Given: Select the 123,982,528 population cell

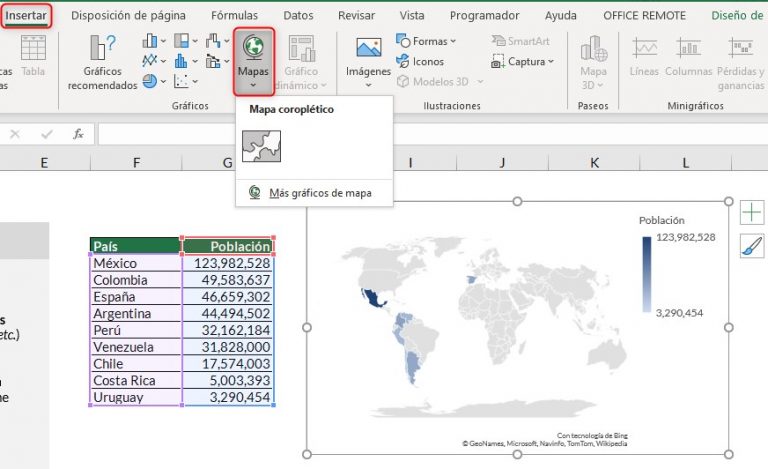Looking at the screenshot, I should point(228,263).
